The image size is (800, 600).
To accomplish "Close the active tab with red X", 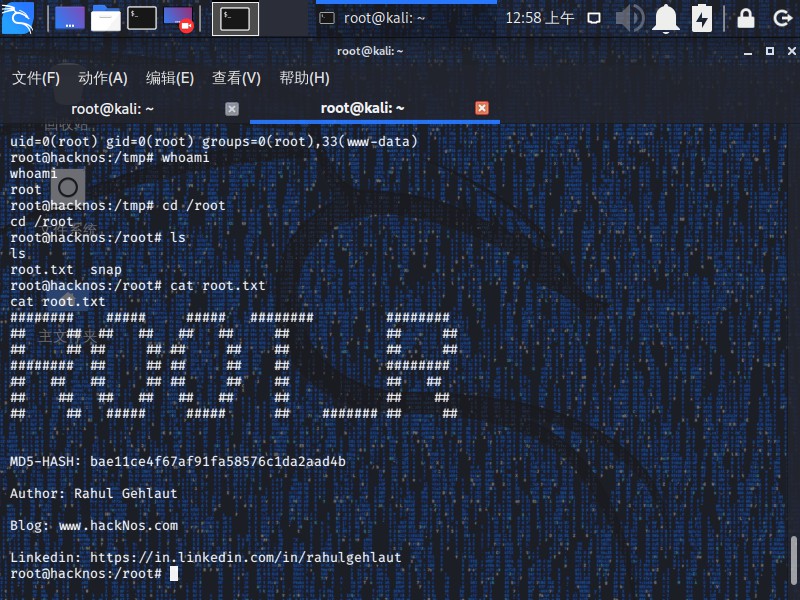I will (482, 108).
